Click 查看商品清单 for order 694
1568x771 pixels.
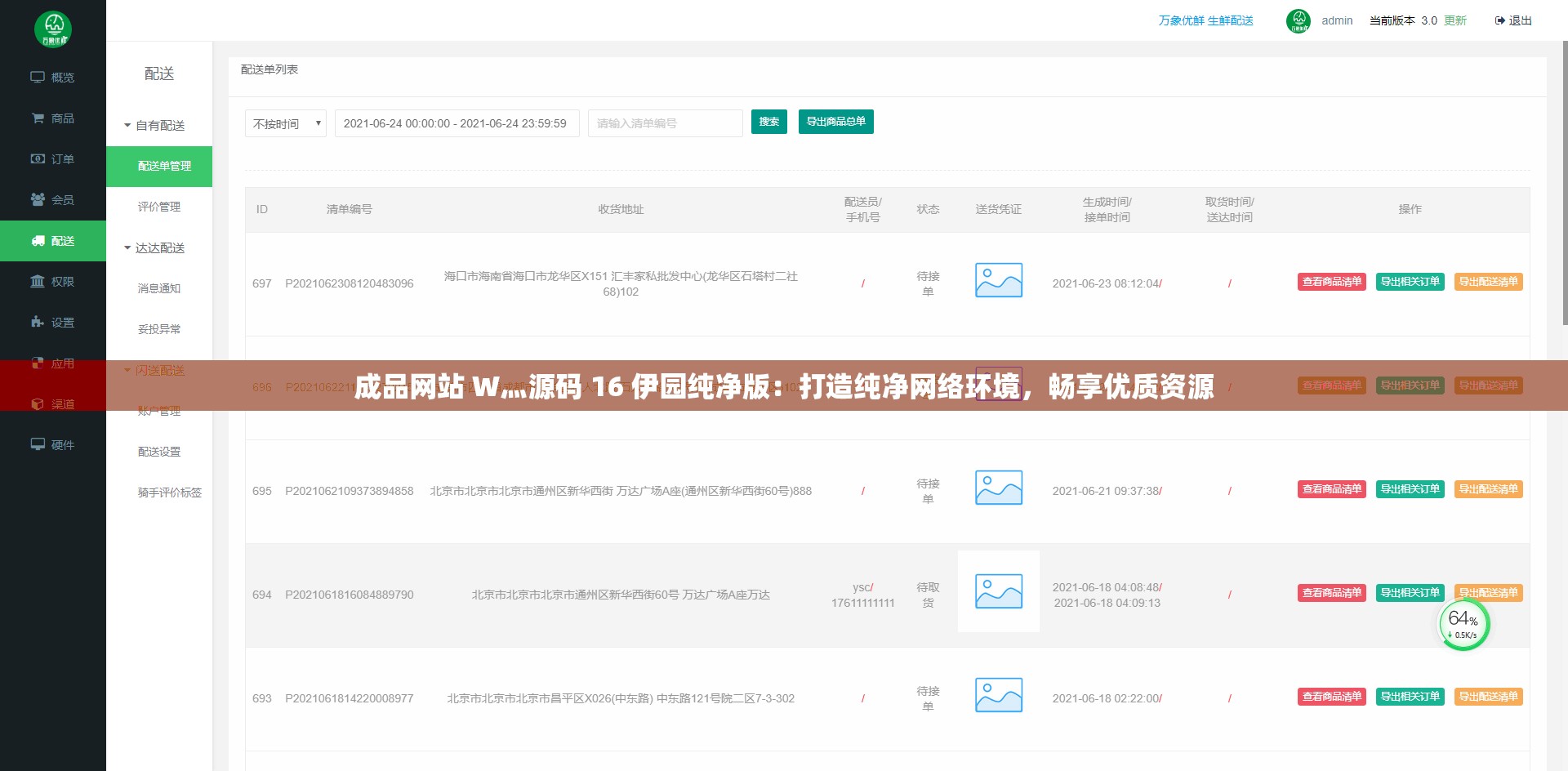coord(1332,593)
